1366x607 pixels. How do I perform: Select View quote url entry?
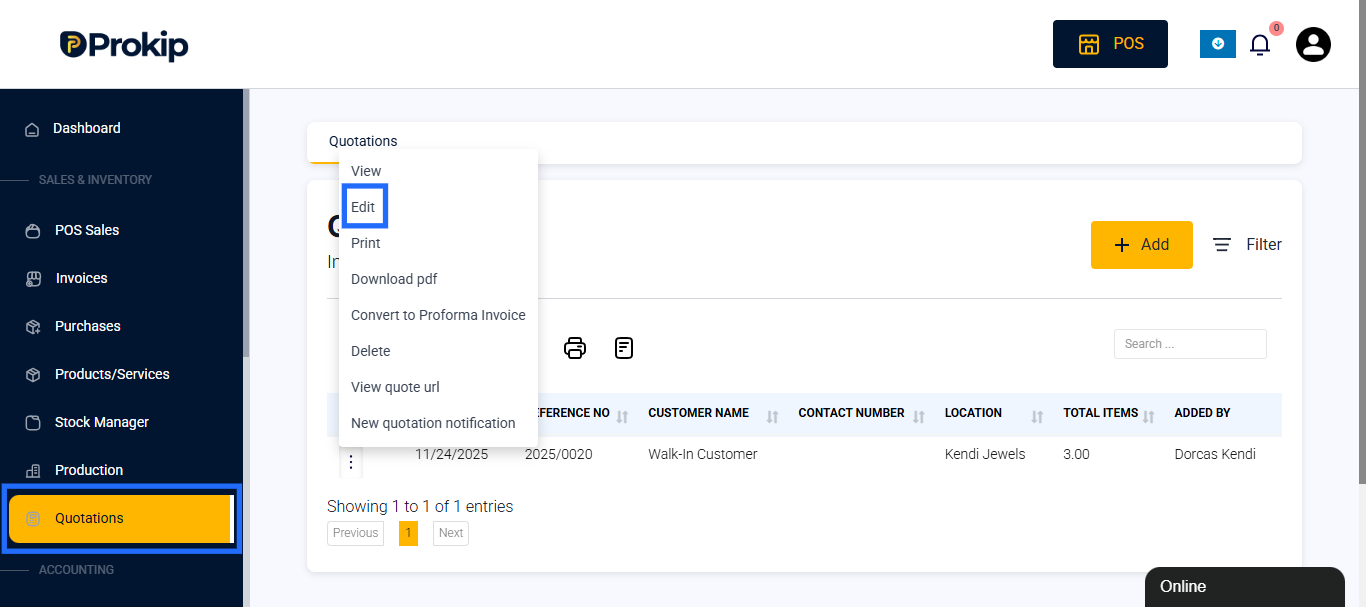tap(438, 387)
